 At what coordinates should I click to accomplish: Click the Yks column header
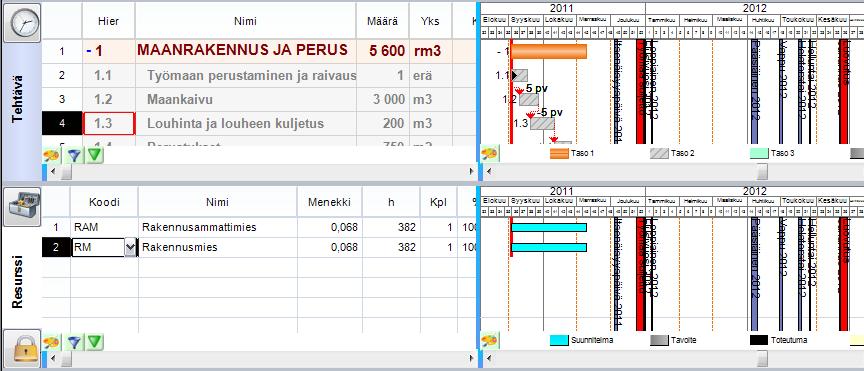(430, 21)
